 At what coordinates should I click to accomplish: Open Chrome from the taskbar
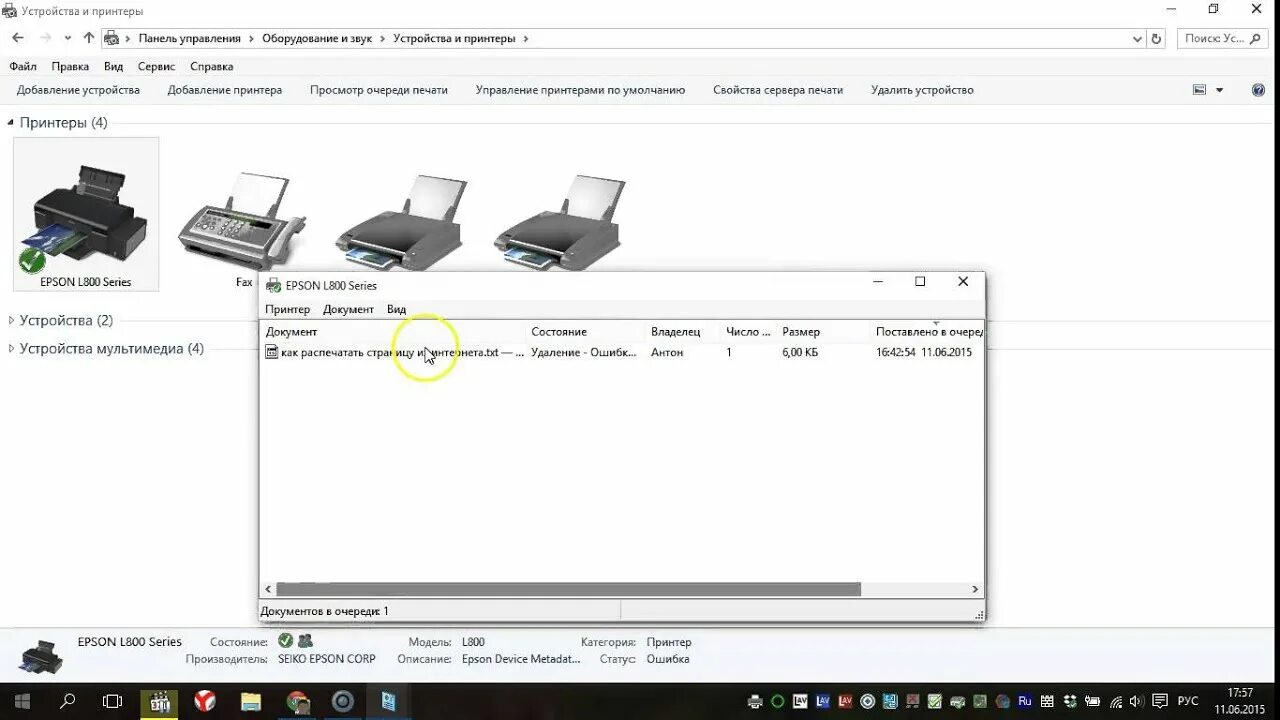297,701
